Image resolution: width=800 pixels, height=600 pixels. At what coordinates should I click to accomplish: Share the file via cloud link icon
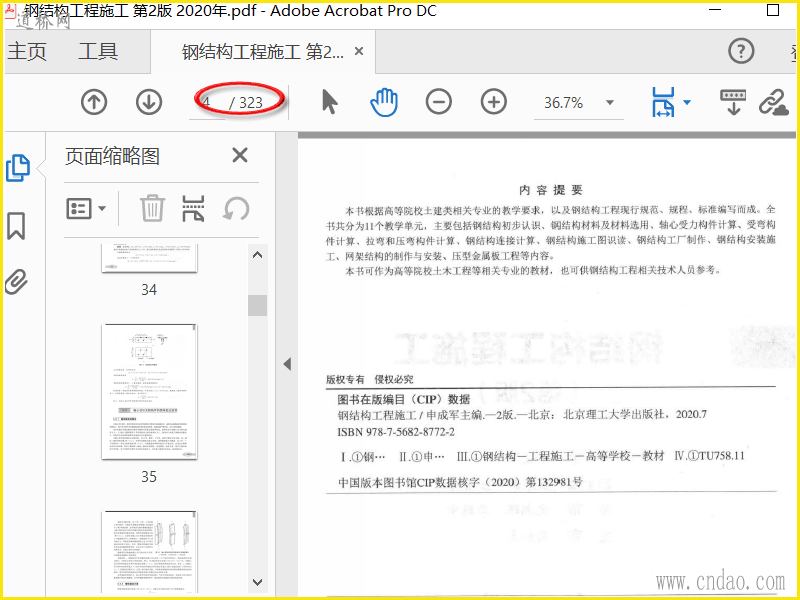point(773,102)
